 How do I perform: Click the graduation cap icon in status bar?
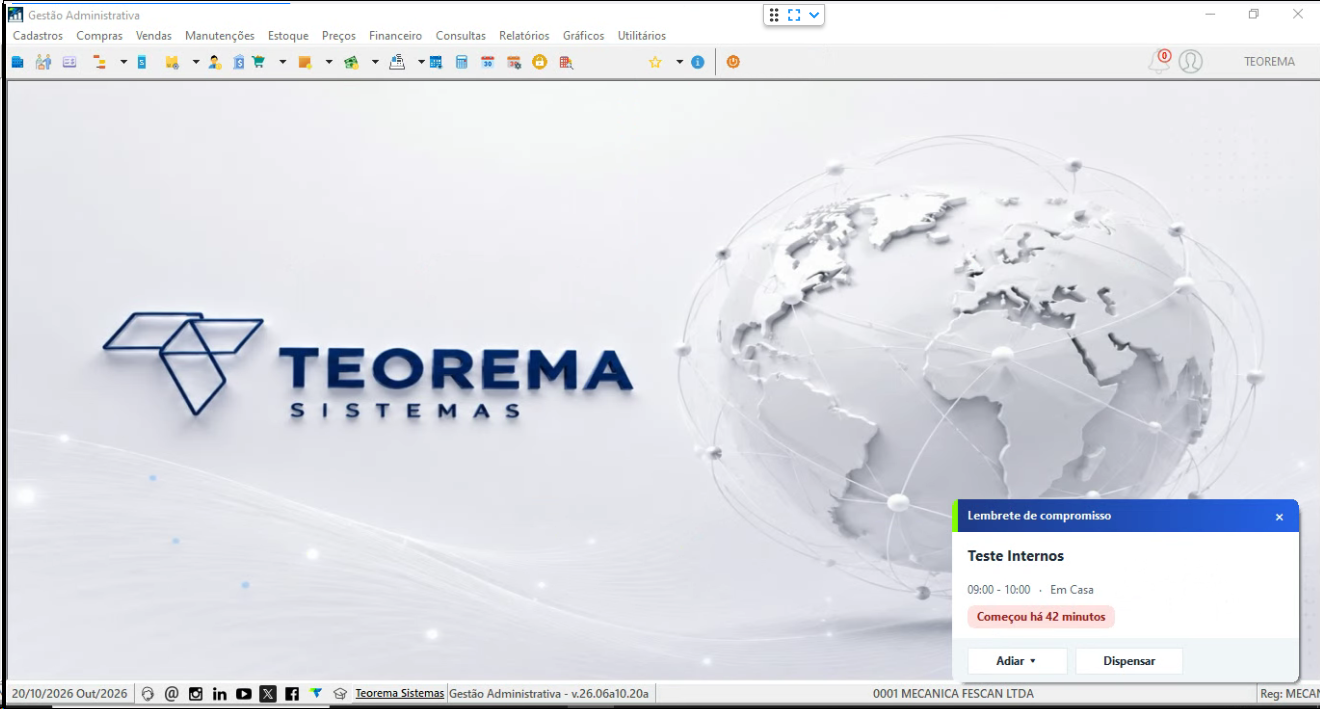(x=340, y=694)
